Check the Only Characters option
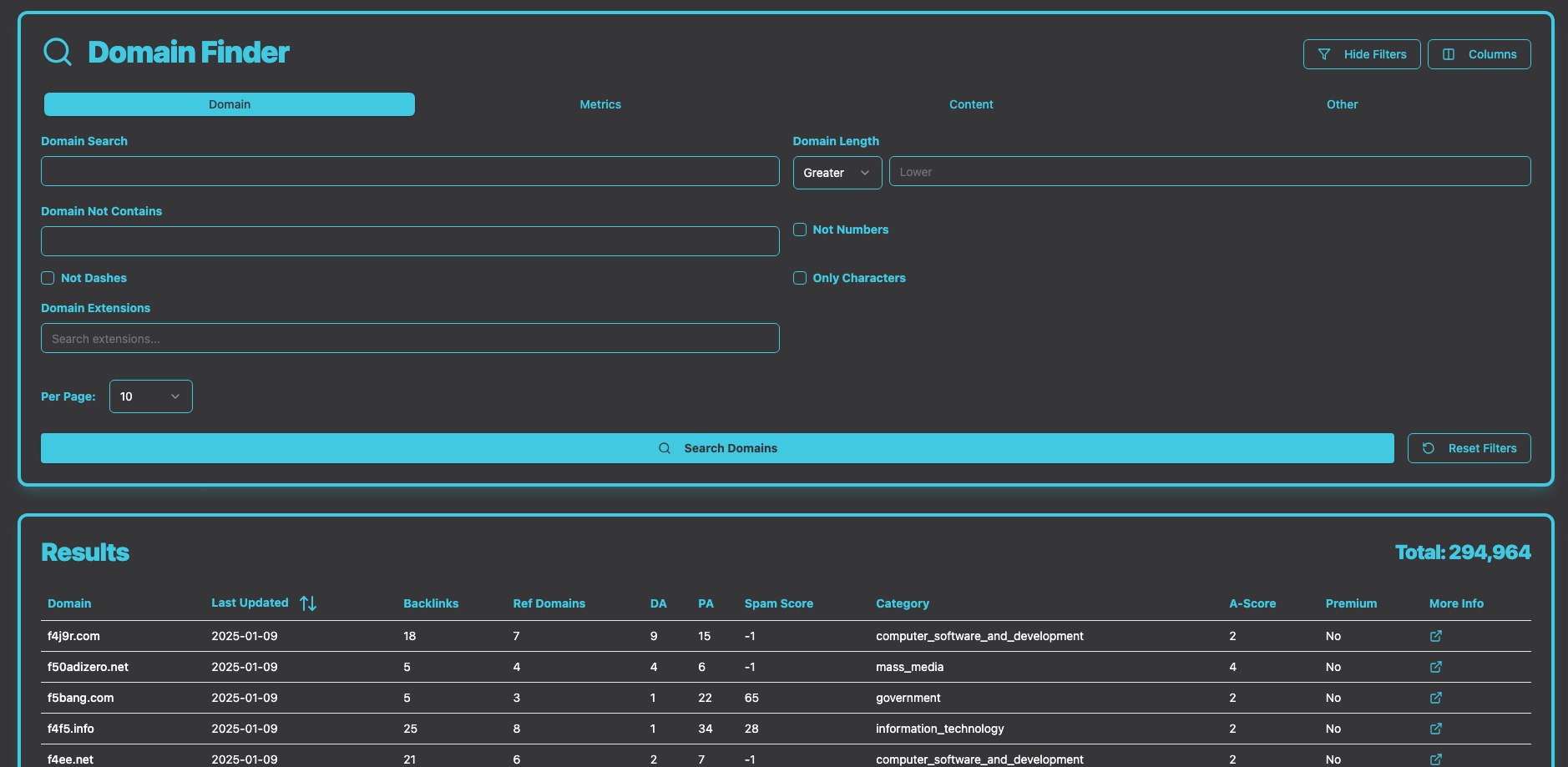Image resolution: width=1568 pixels, height=767 pixels. [800, 278]
